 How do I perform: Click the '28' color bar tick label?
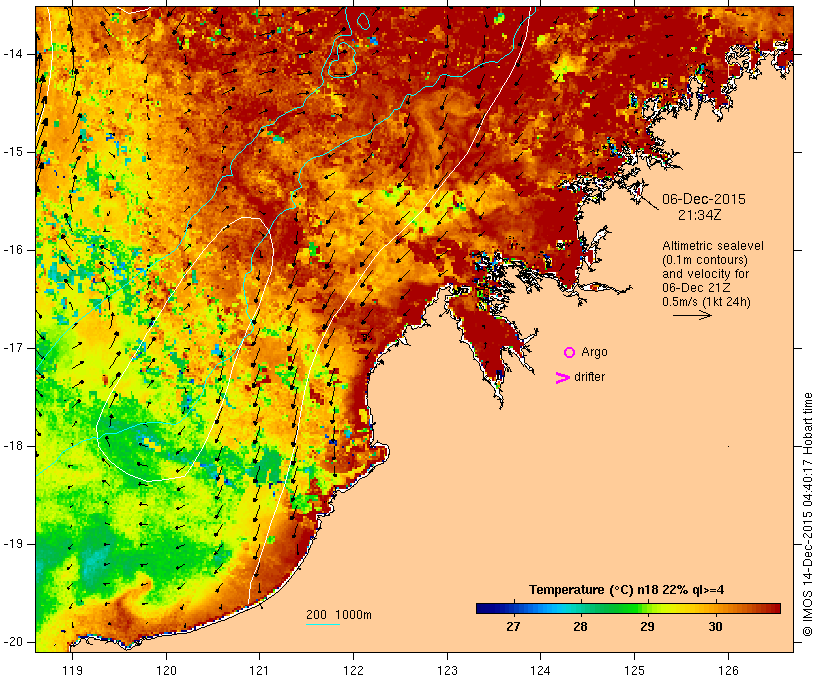(x=580, y=627)
